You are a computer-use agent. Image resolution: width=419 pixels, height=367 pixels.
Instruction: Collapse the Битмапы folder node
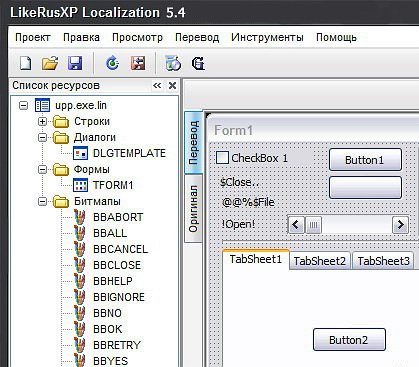(42, 201)
